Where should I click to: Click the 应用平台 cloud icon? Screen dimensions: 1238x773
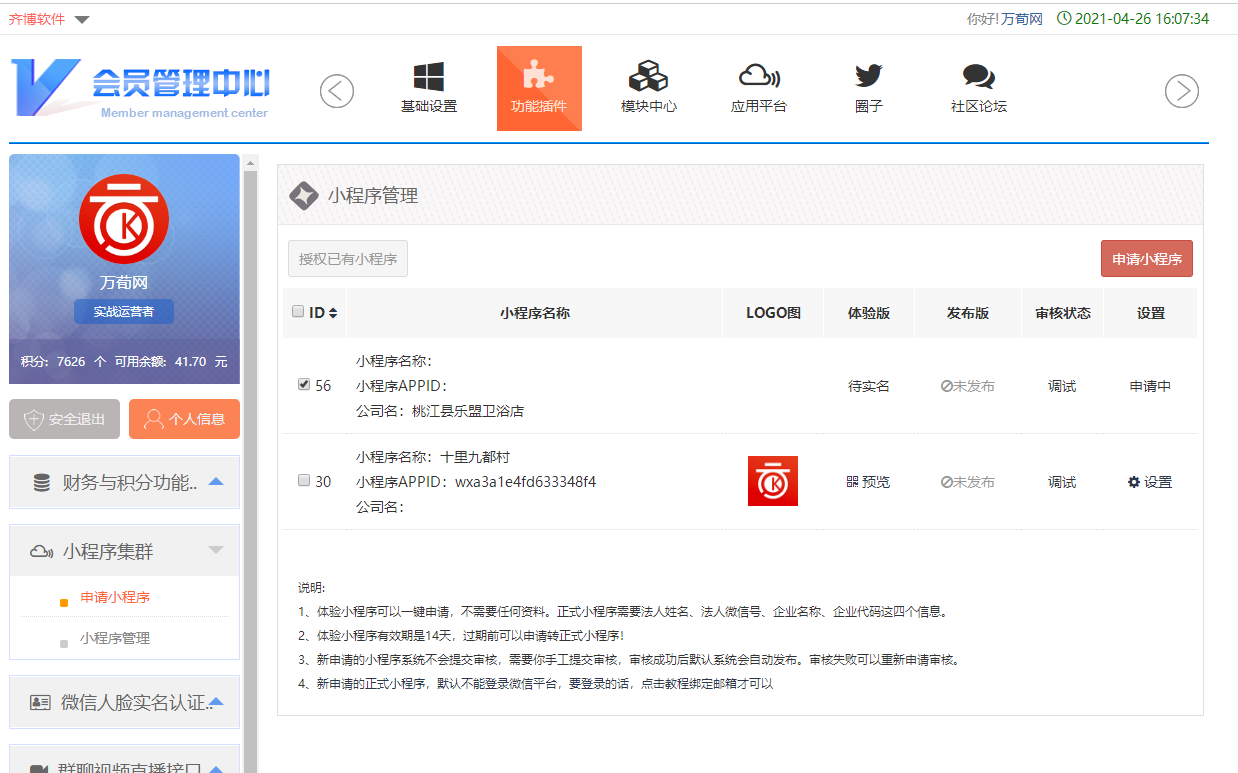coord(758,78)
